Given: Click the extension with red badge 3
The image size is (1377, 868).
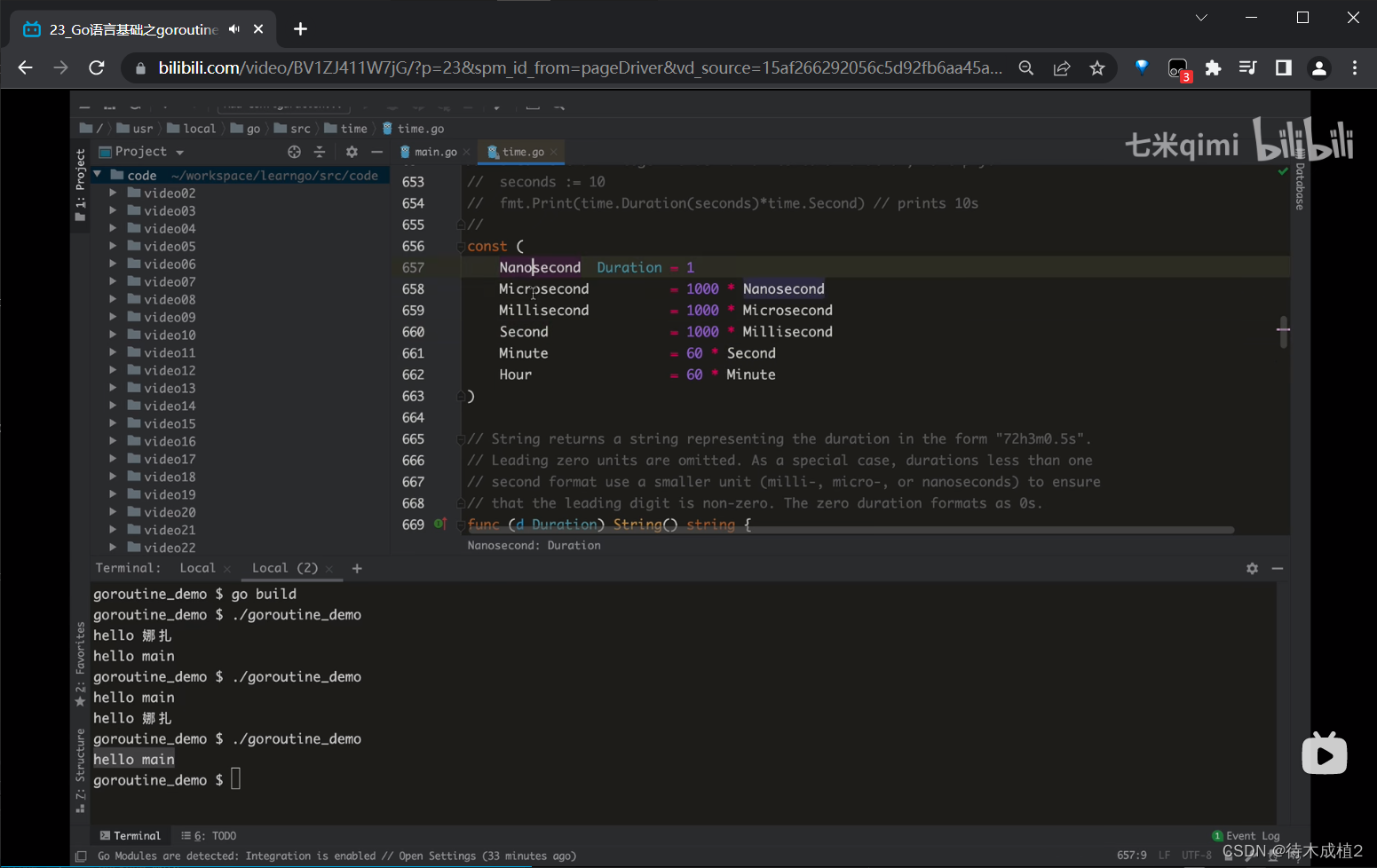Looking at the screenshot, I should pos(1178,69).
